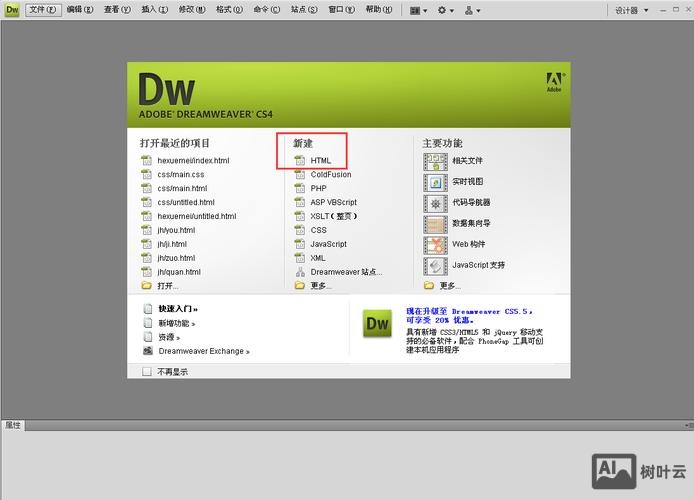Click the file icon beside jh/zuo.html
This screenshot has width=694, height=500.
[x=147, y=258]
